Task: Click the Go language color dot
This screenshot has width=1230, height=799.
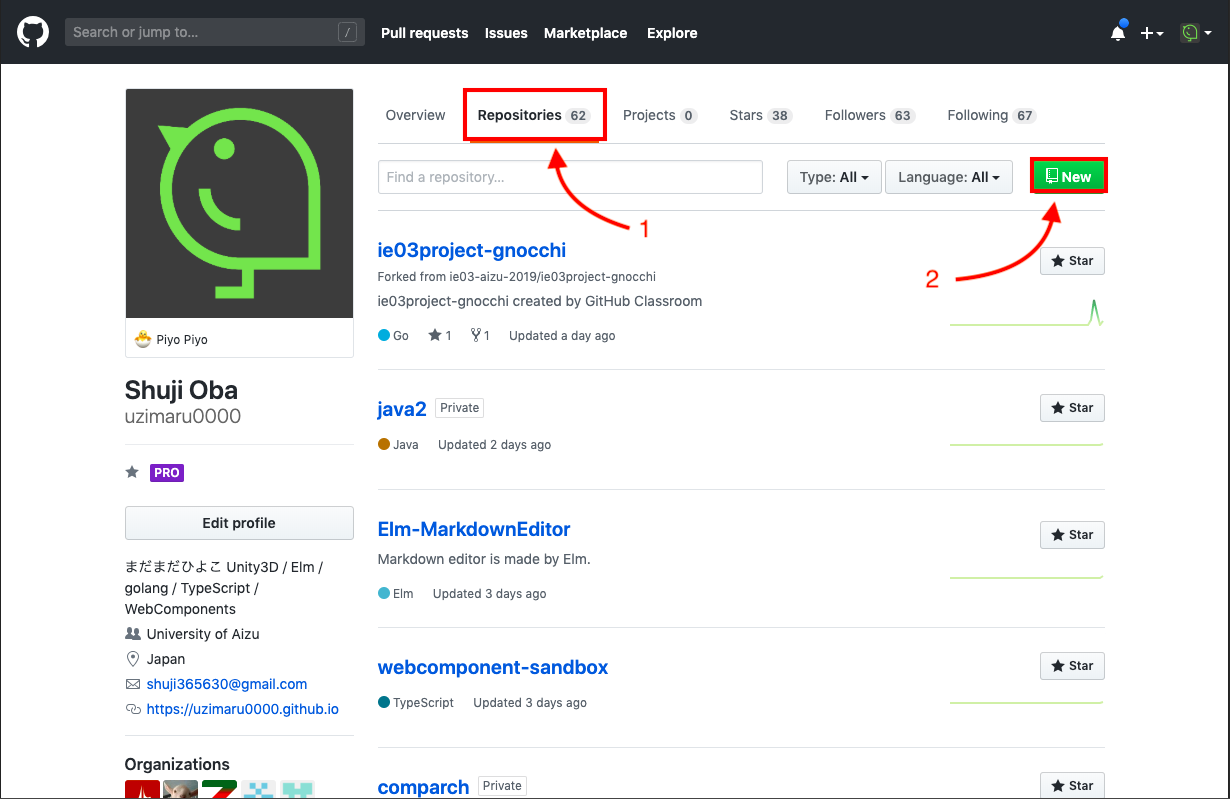Action: click(384, 336)
